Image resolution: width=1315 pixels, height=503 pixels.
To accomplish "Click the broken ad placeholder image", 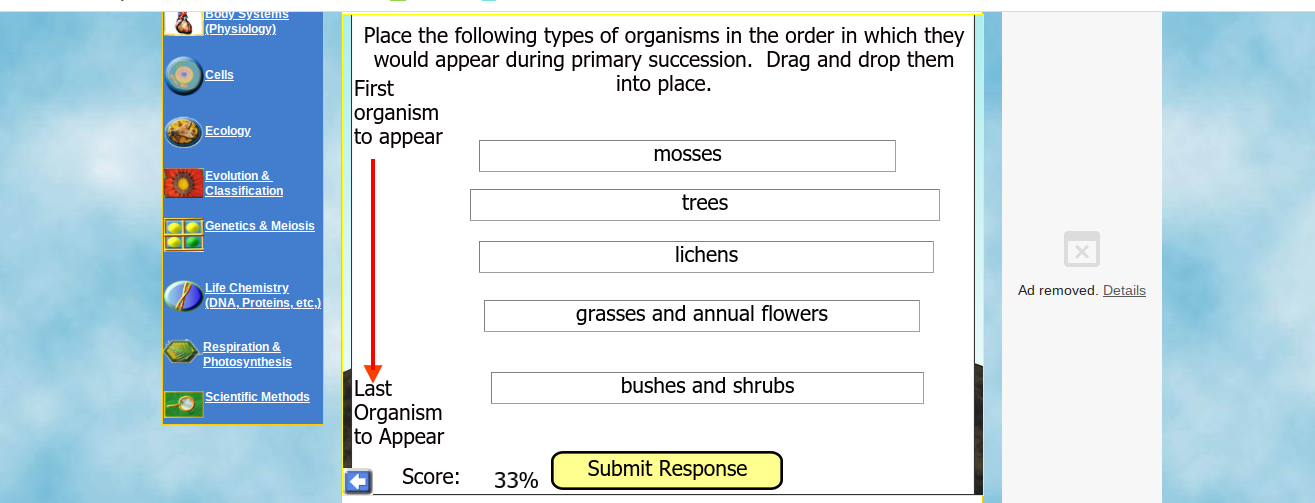I will 1082,250.
